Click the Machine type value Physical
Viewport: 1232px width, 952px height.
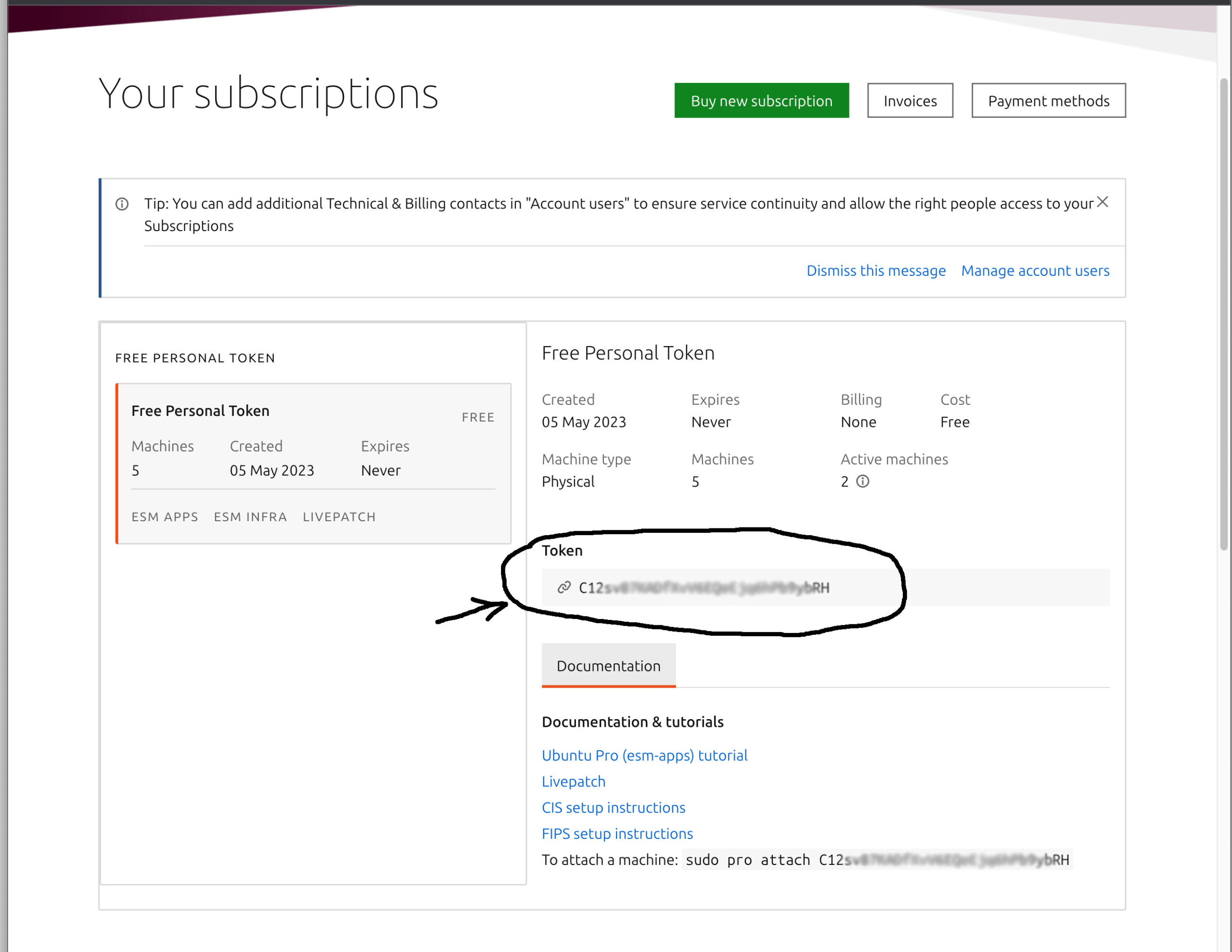(567, 481)
